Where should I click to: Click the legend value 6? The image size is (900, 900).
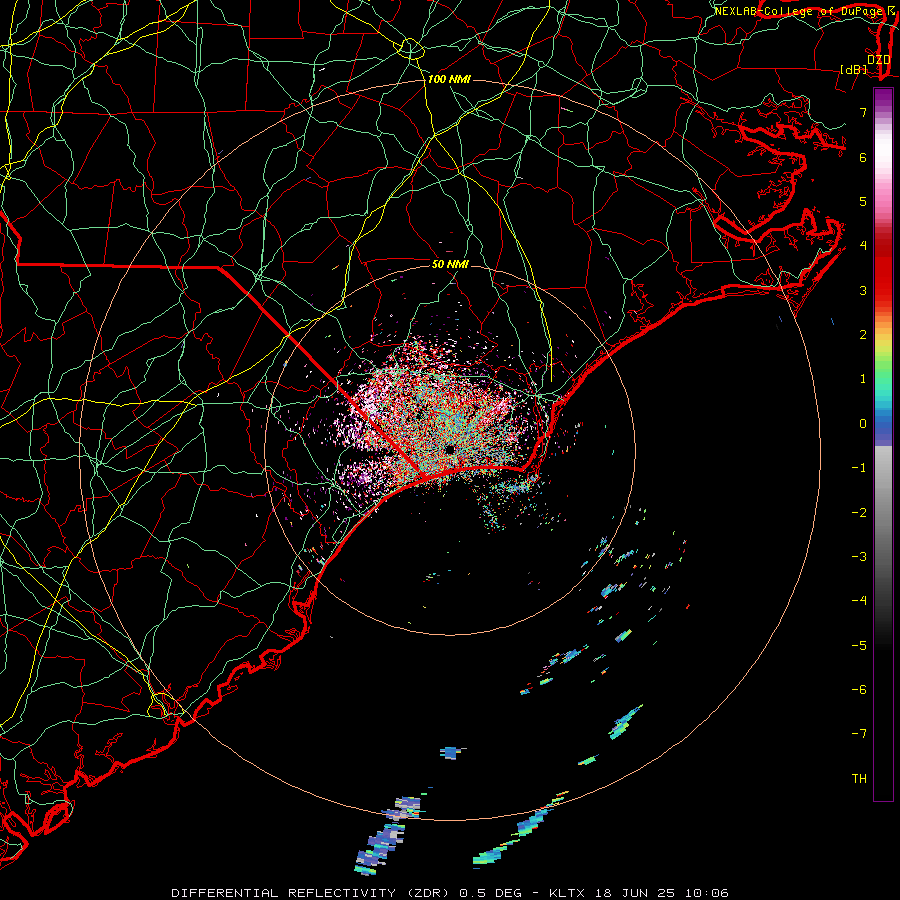[x=863, y=157]
